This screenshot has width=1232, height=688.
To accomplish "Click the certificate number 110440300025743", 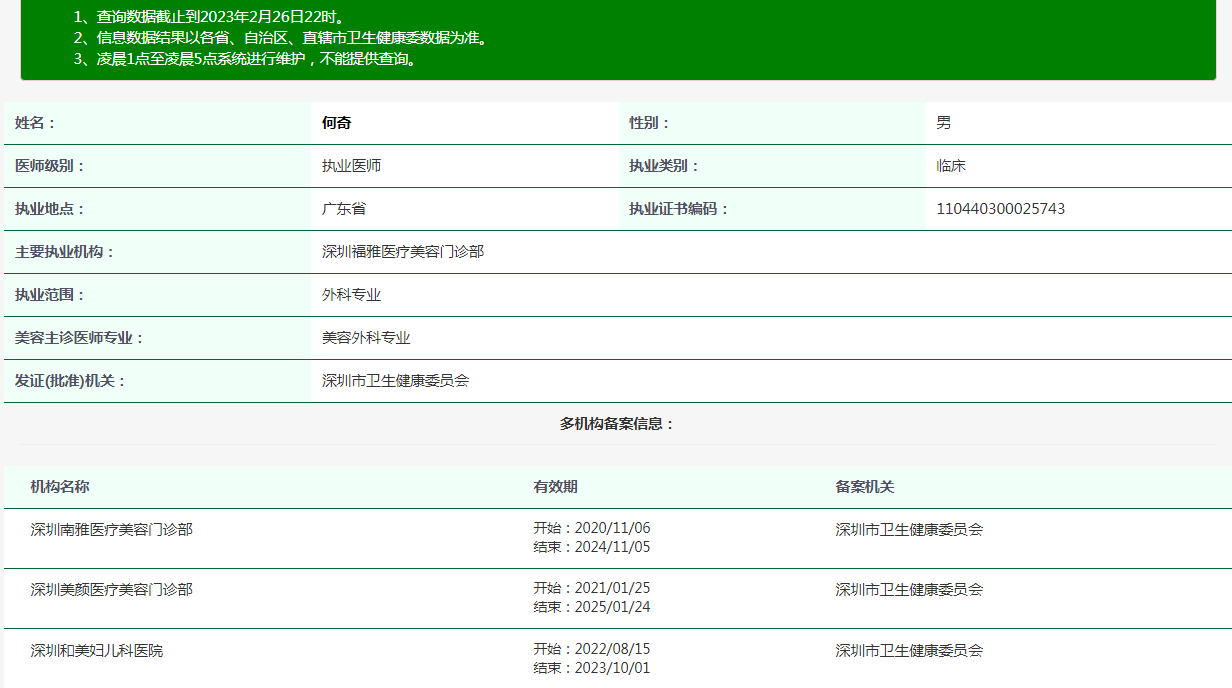I will click(x=1000, y=209).
